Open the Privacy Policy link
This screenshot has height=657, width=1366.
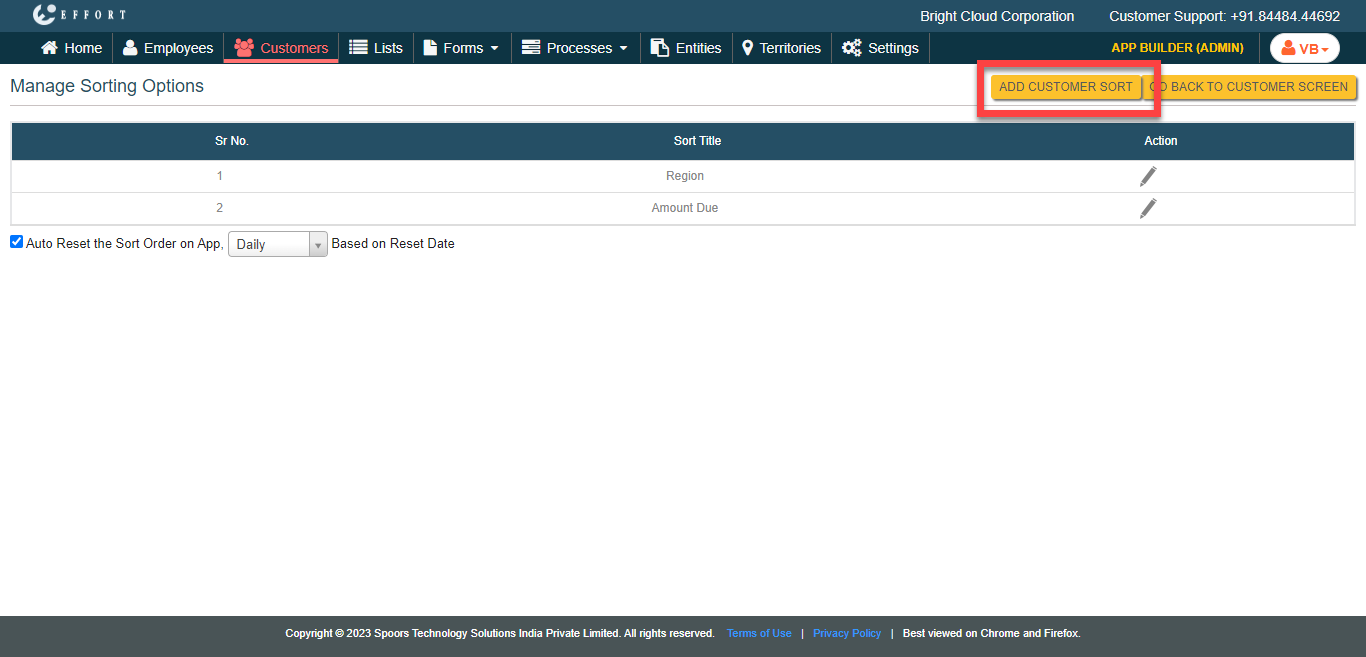[x=846, y=633]
